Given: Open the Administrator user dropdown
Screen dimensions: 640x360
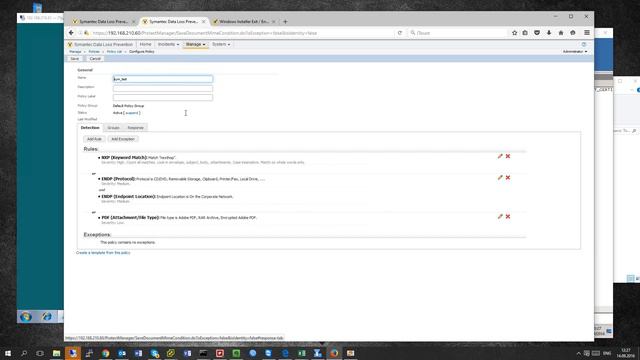Looking at the screenshot, I should click(x=575, y=51).
